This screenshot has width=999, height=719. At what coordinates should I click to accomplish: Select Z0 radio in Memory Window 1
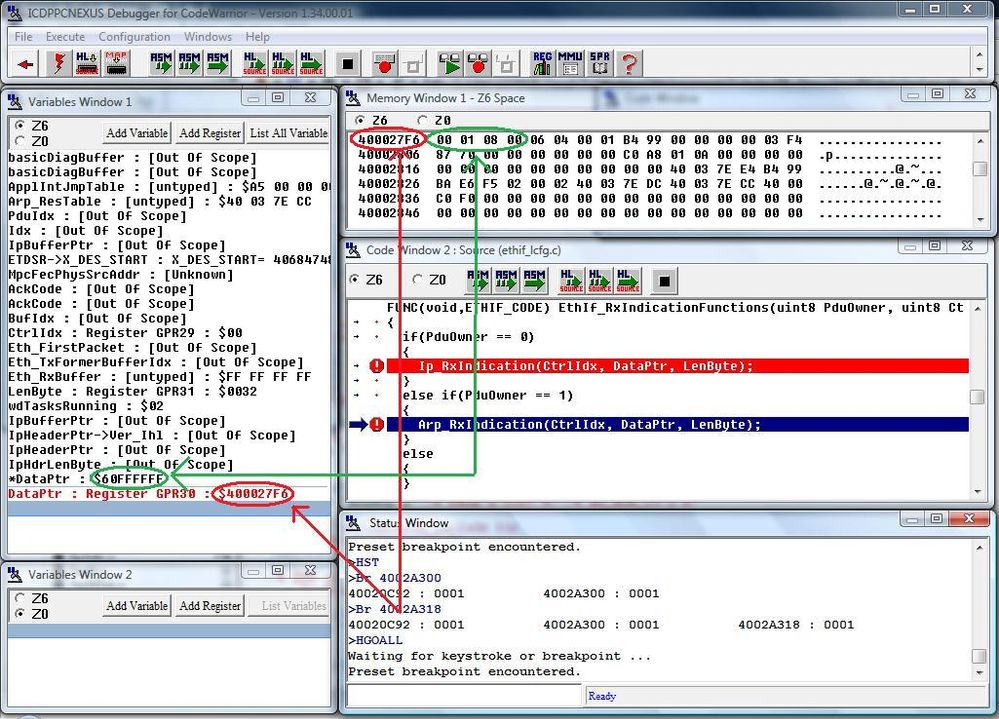[x=422, y=120]
